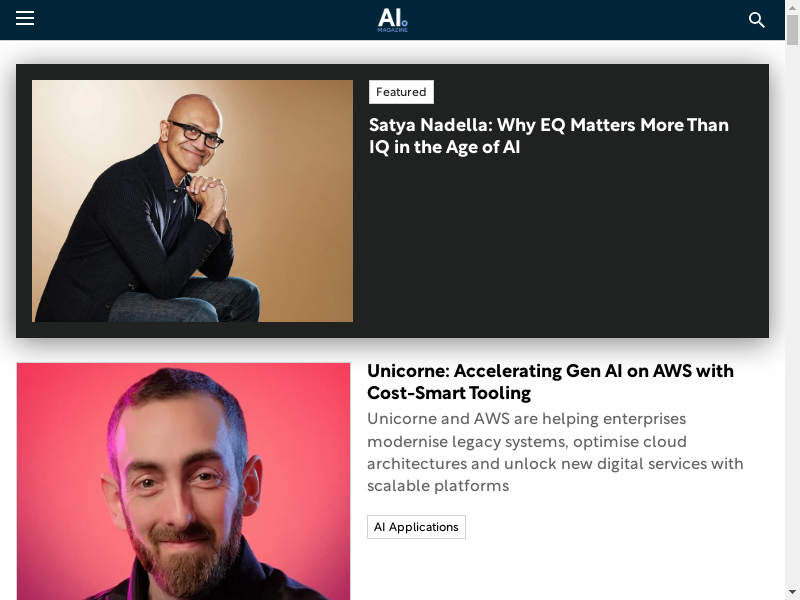Open the Satya Nadella EQ article headline
This screenshot has height=600, width=800.
coord(548,136)
